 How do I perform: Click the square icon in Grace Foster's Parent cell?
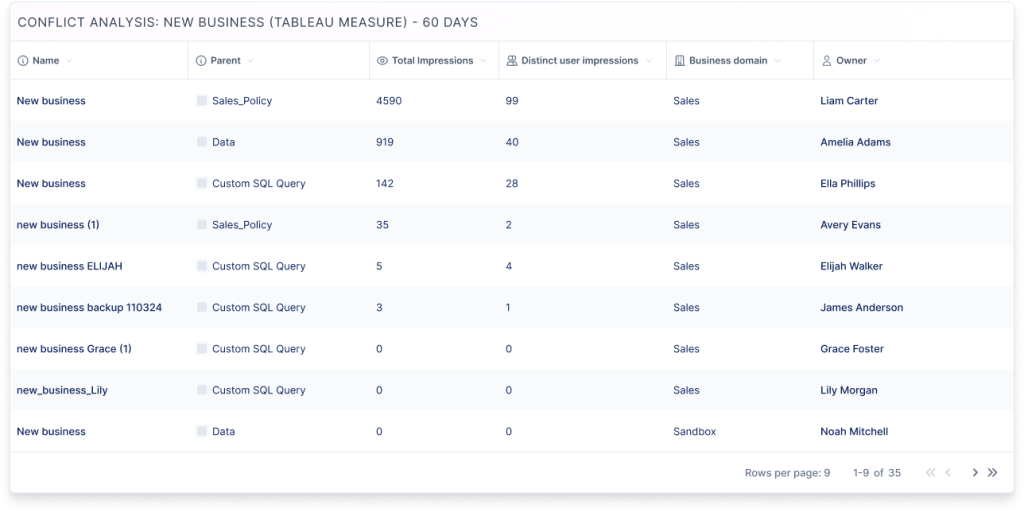202,349
